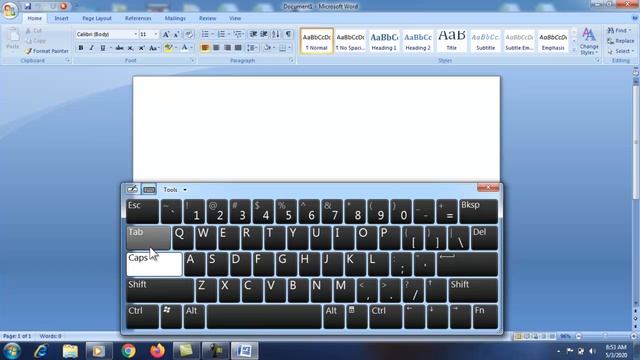Toggle strikethrough formatting
Viewport: 640px width, 360px height.
point(119,48)
